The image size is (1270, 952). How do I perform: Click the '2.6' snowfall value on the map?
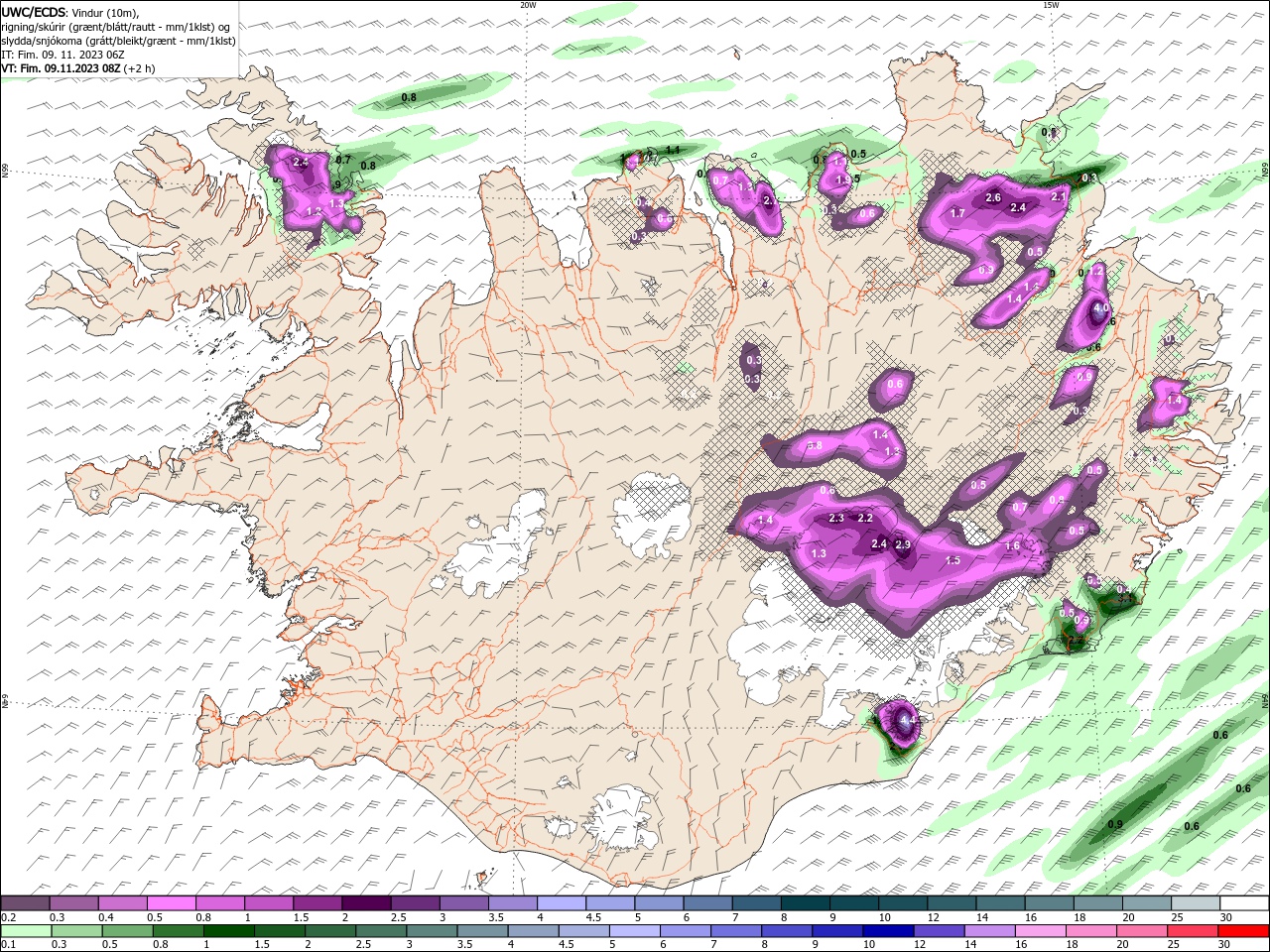(993, 197)
